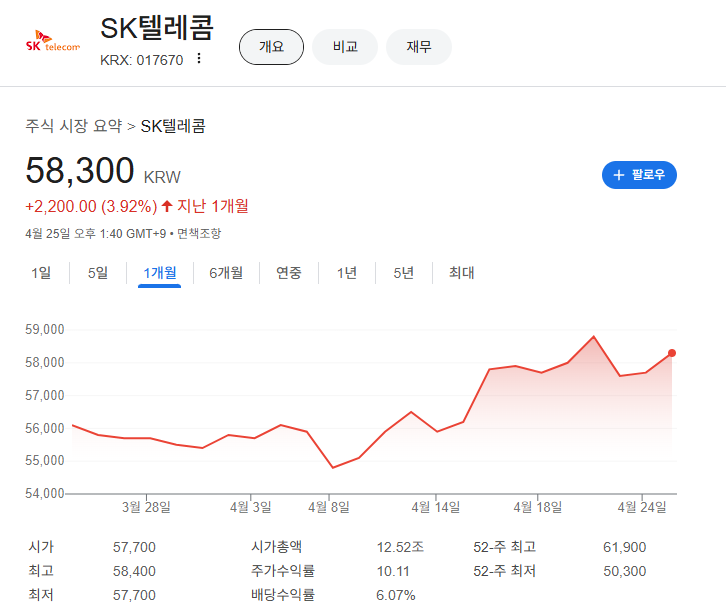The height and width of the screenshot is (609, 726).
Task: Click the 시가 value 57,700
Action: tap(134, 547)
